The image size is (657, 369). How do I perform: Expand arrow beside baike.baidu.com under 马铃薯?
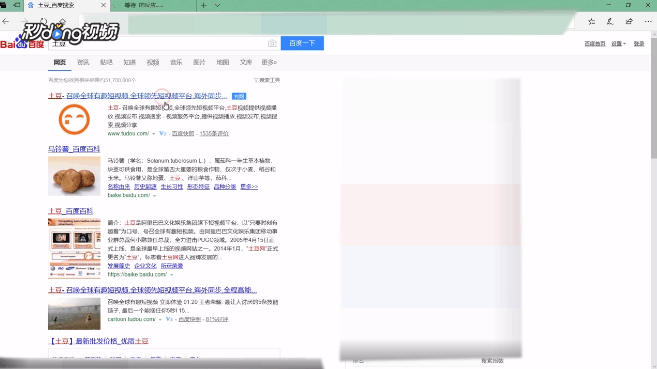[x=155, y=196]
